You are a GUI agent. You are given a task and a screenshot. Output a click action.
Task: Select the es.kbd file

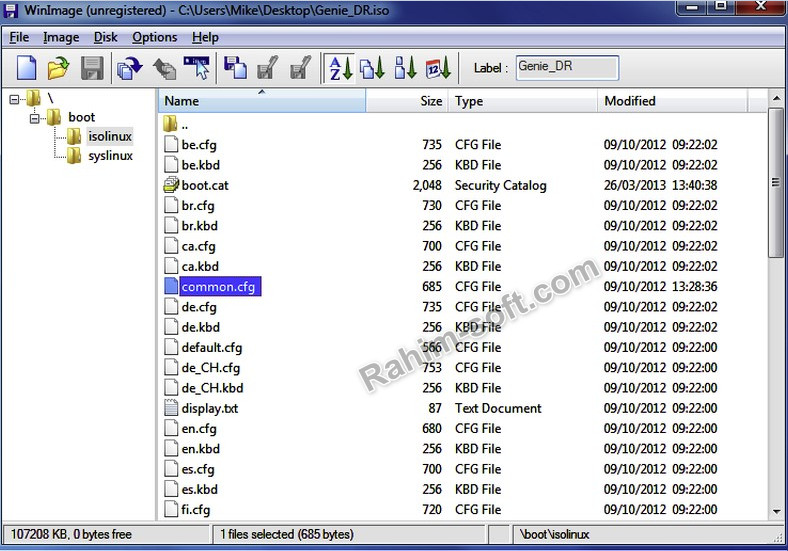(200, 489)
